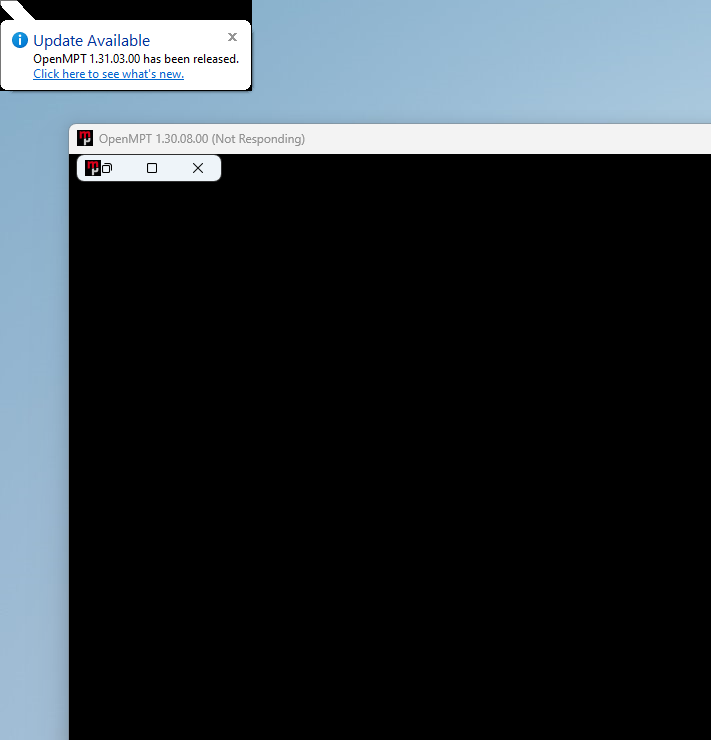Click empty title bar right of window title

[x=500, y=139]
